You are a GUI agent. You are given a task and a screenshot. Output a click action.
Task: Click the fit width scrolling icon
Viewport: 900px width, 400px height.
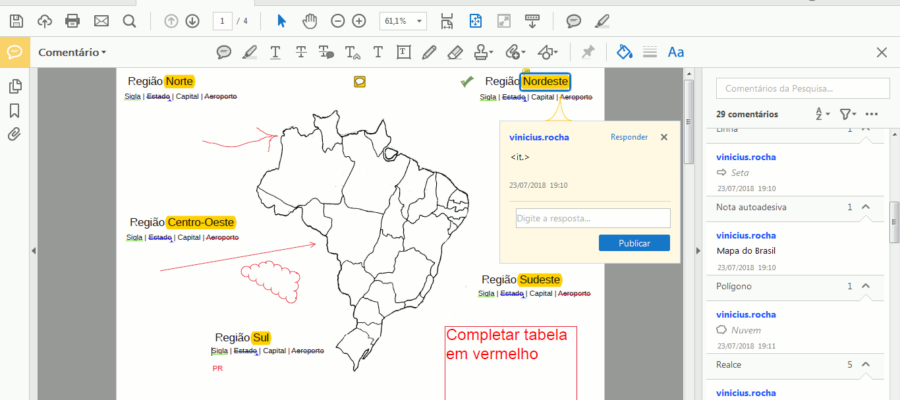pyautogui.click(x=447, y=21)
